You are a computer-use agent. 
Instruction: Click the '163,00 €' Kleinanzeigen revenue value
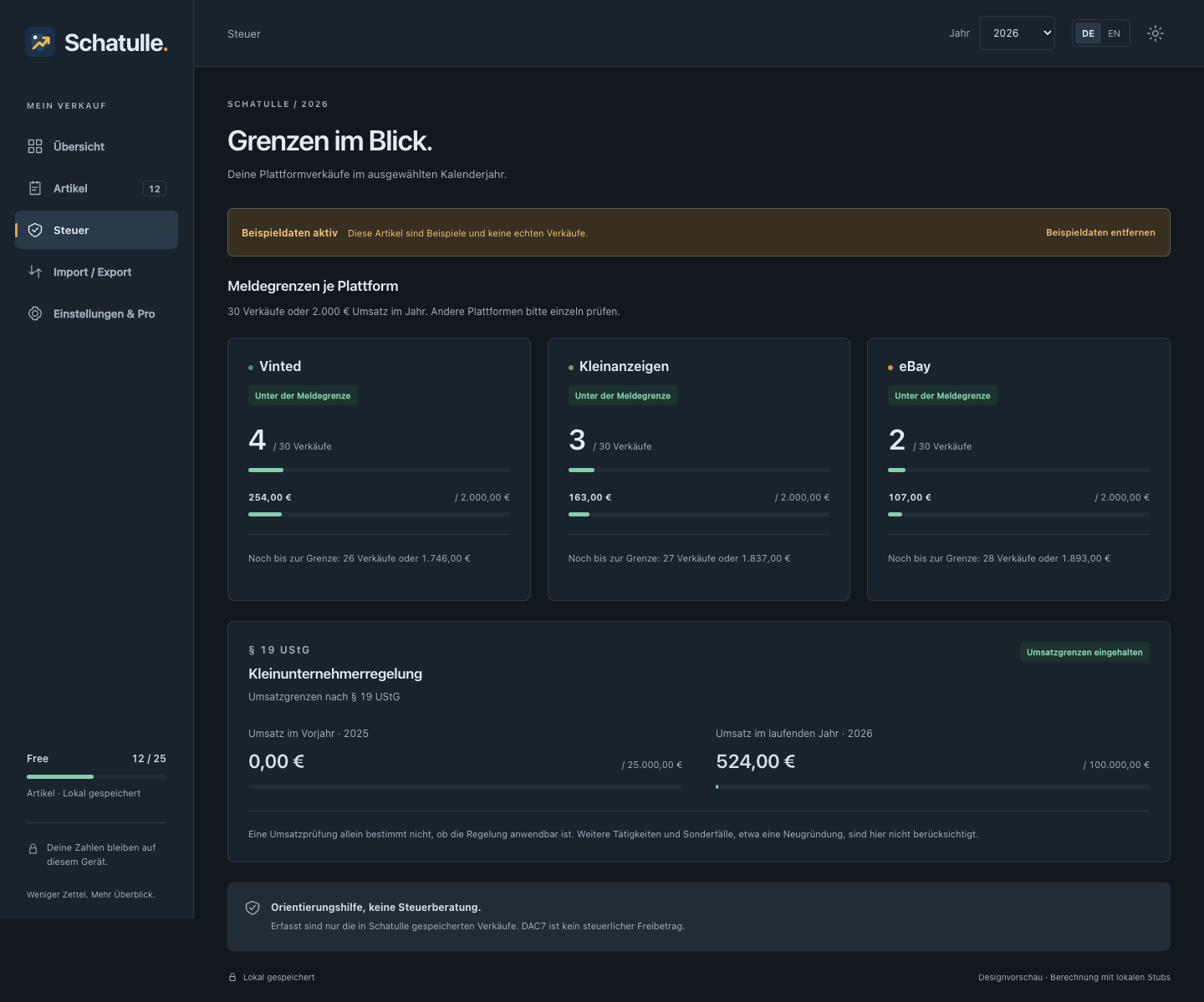(x=590, y=497)
